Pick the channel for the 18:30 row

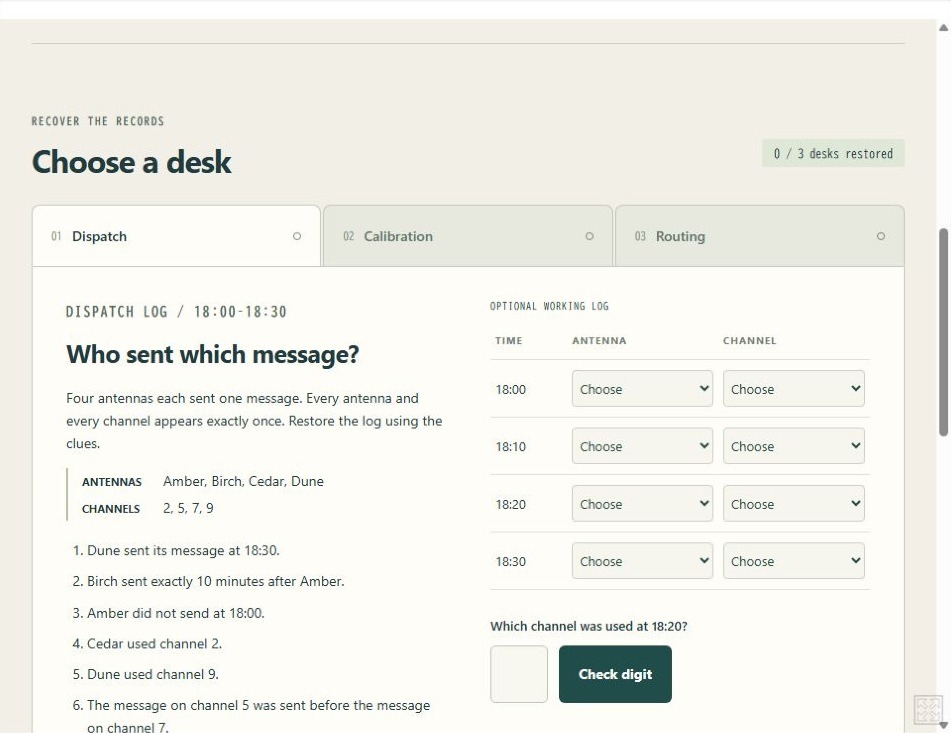point(793,561)
